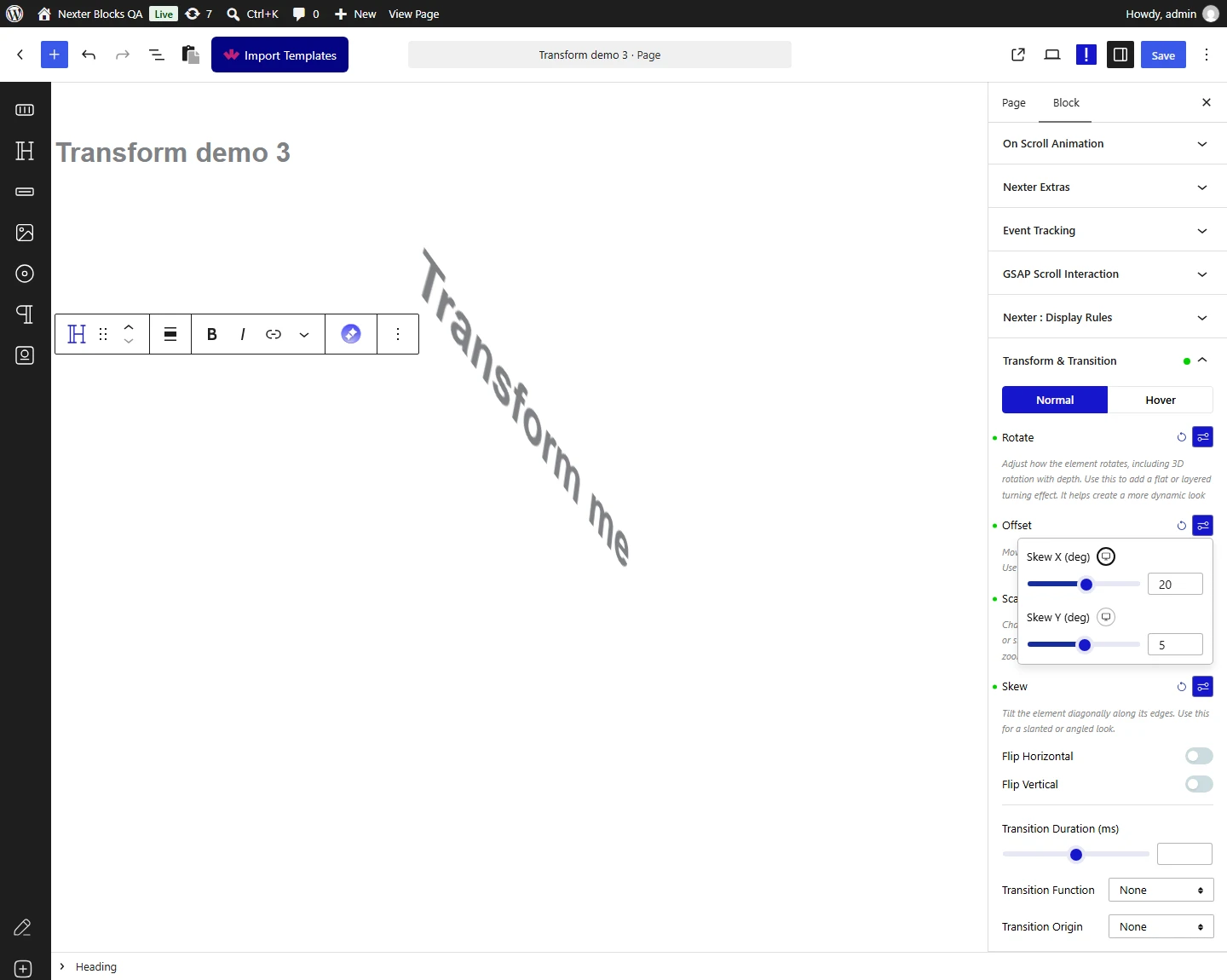Open the document overview list view

tap(157, 55)
